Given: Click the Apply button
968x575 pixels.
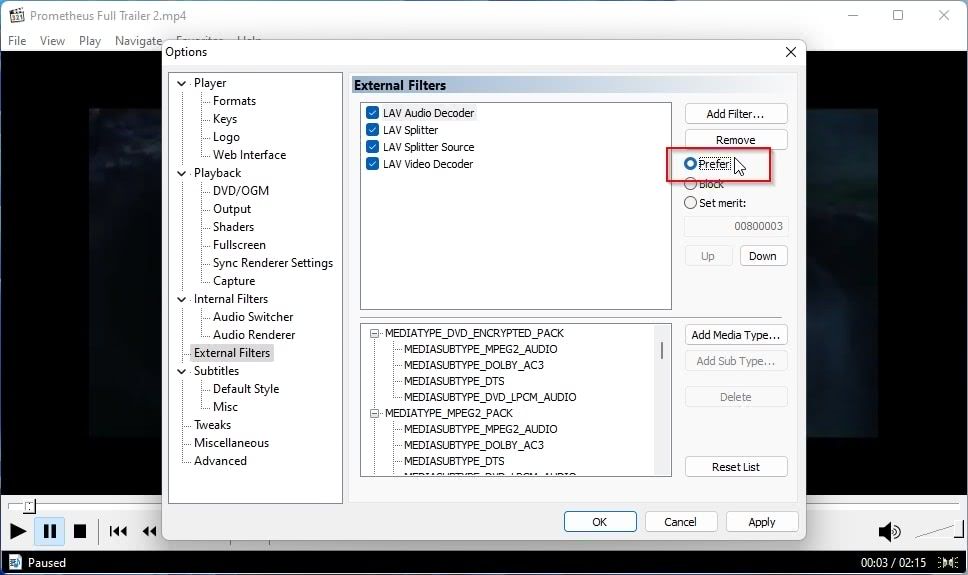Looking at the screenshot, I should (762, 522).
